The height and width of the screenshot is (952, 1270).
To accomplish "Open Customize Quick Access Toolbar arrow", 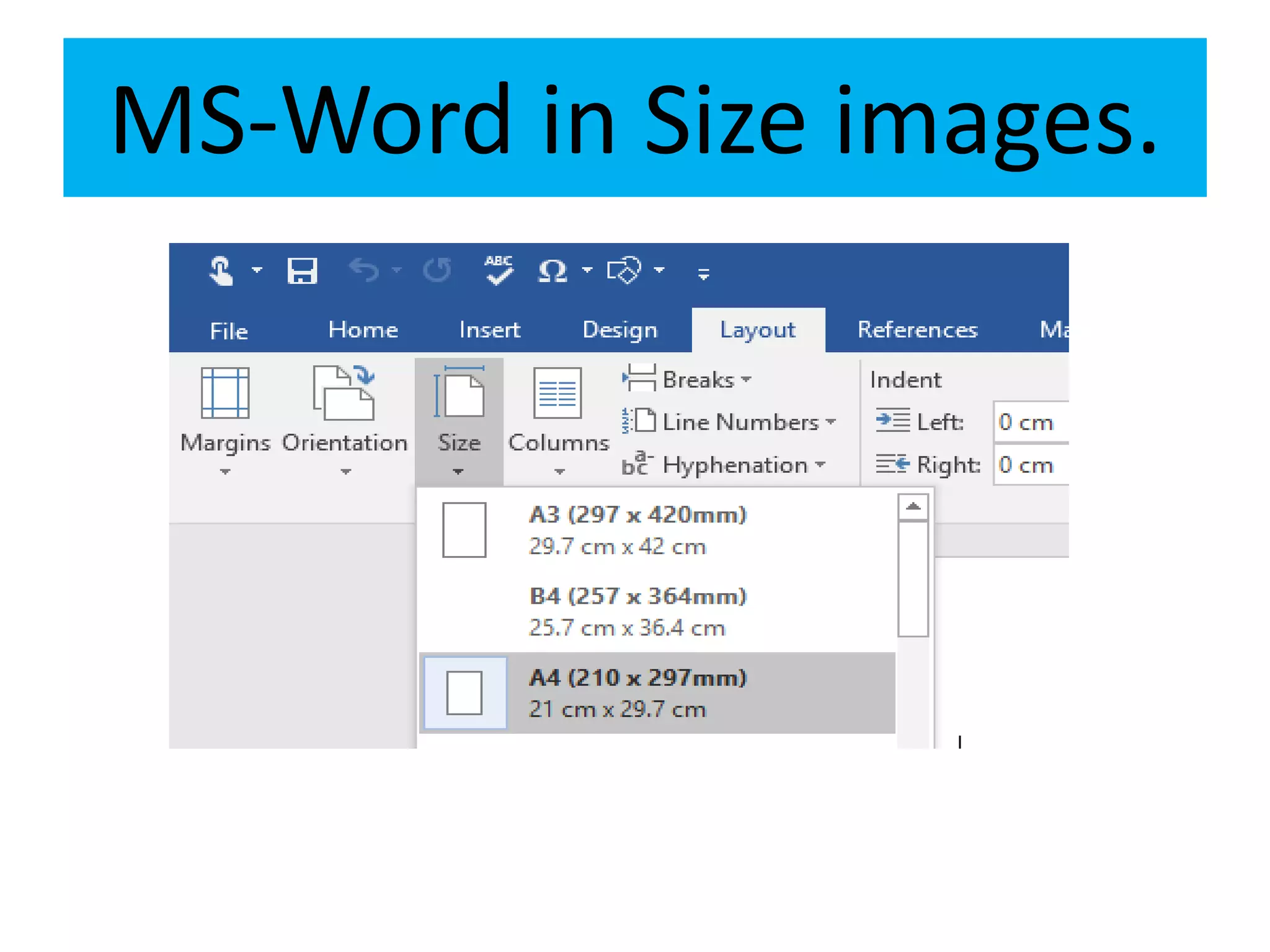I will point(703,273).
